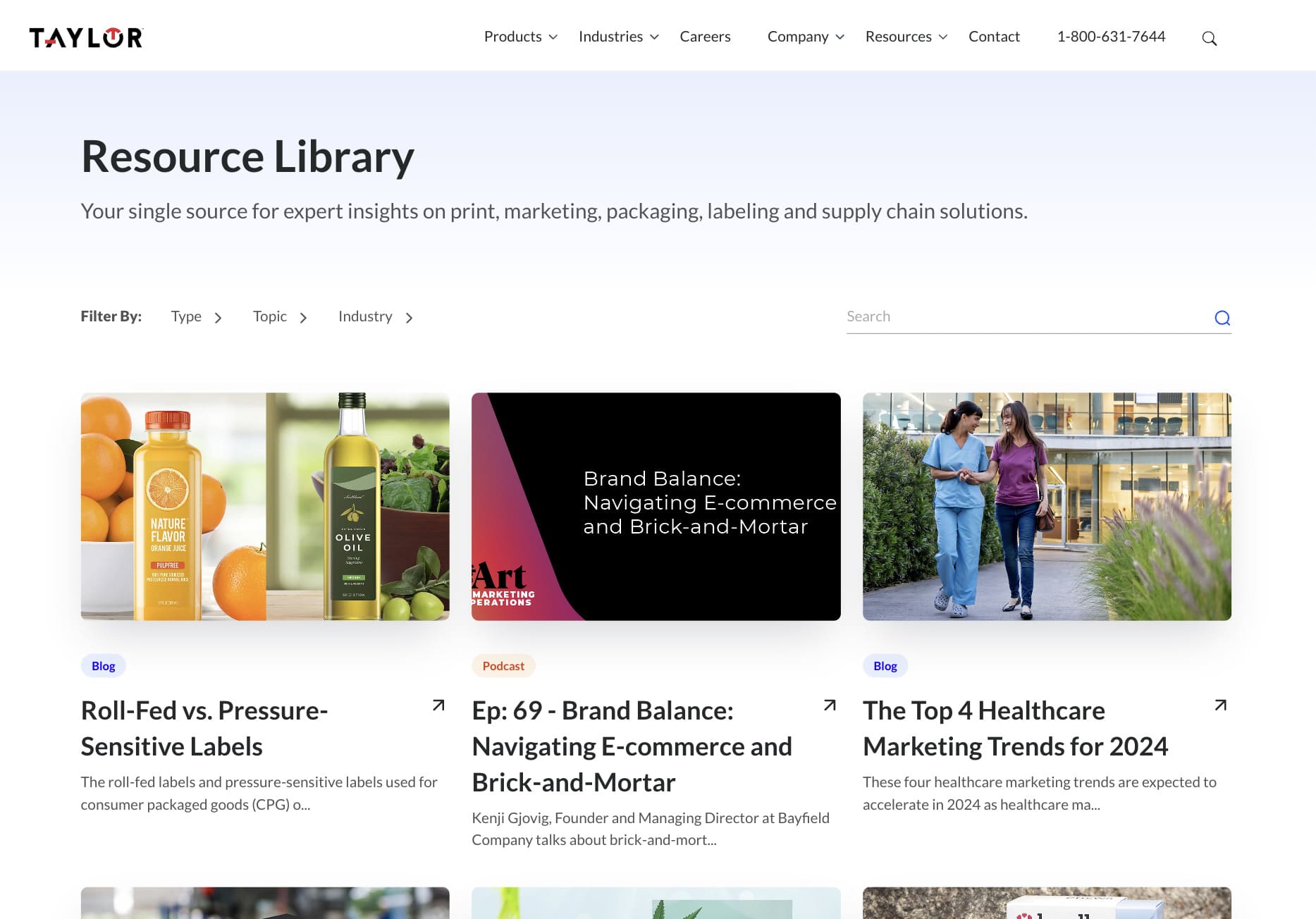Open the Roll-Fed vs. Pressure-Sensitive Labels article

pos(204,728)
